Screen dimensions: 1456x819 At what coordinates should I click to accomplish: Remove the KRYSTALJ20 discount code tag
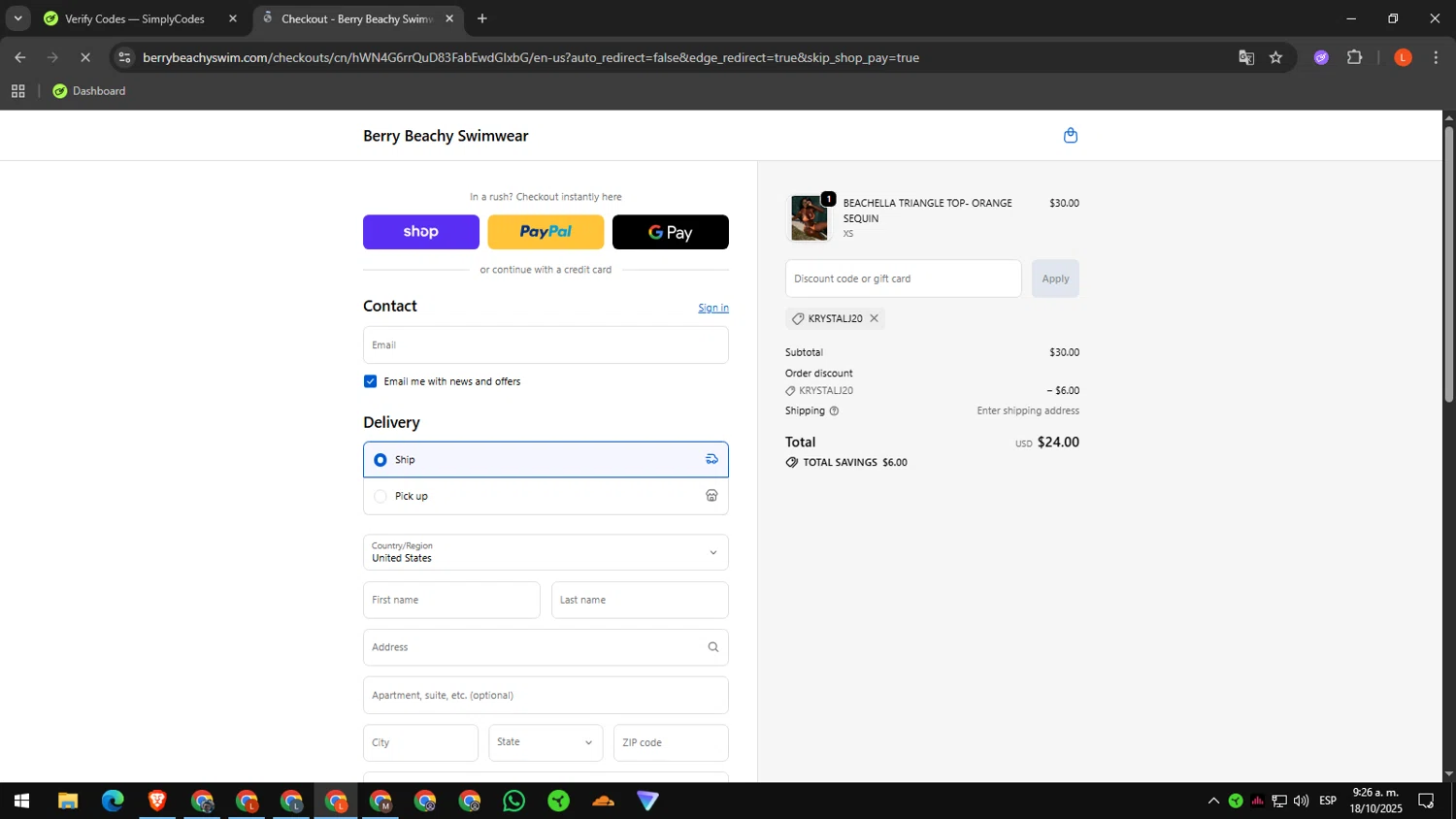[874, 318]
